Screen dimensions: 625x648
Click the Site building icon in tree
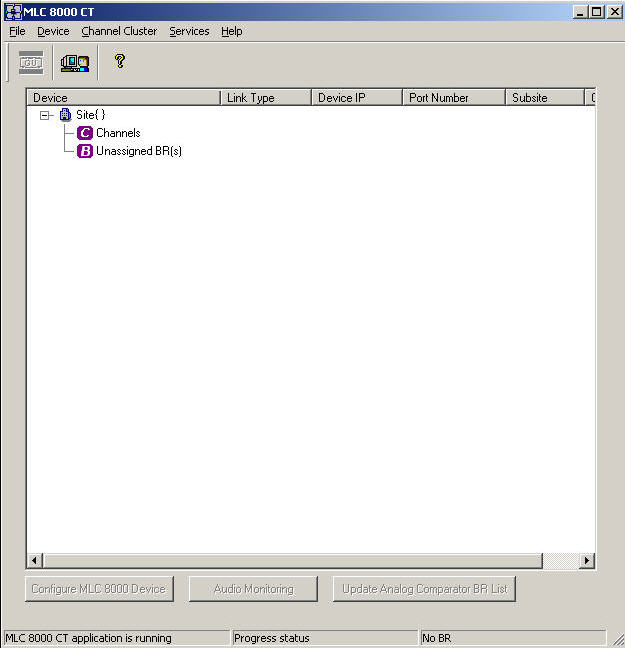pos(66,115)
